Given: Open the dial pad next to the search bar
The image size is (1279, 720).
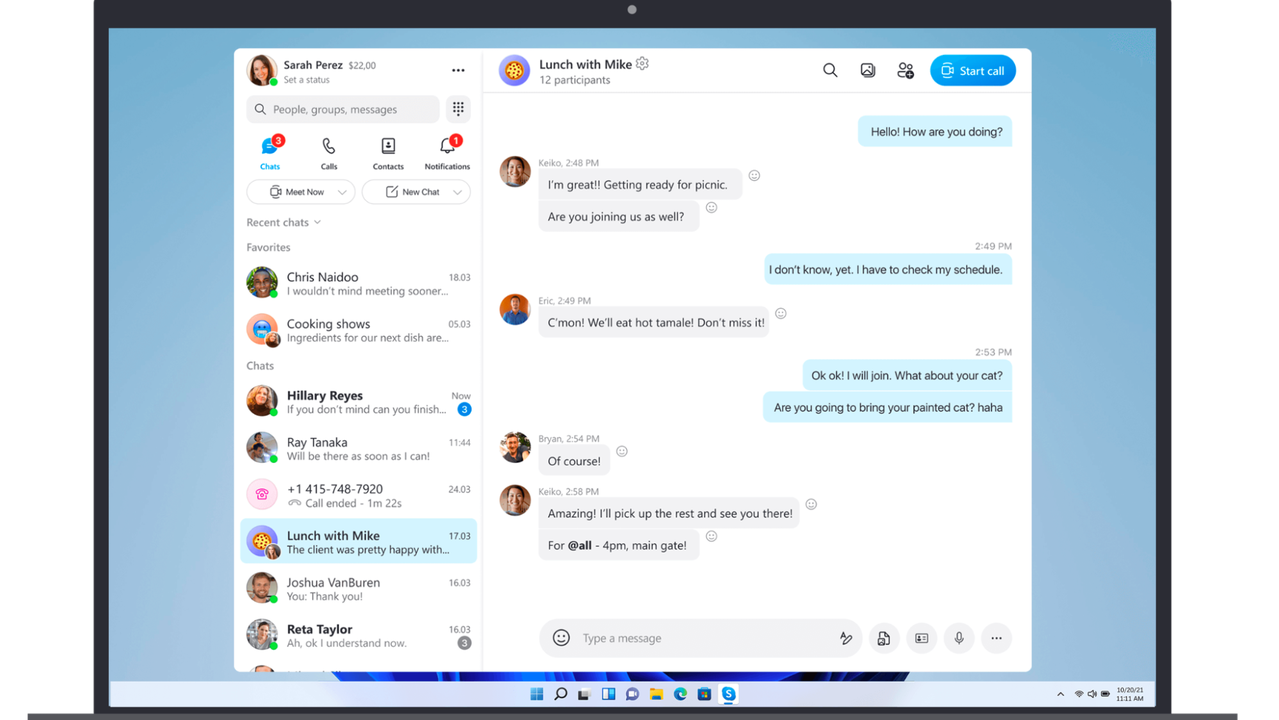Looking at the screenshot, I should (x=458, y=108).
